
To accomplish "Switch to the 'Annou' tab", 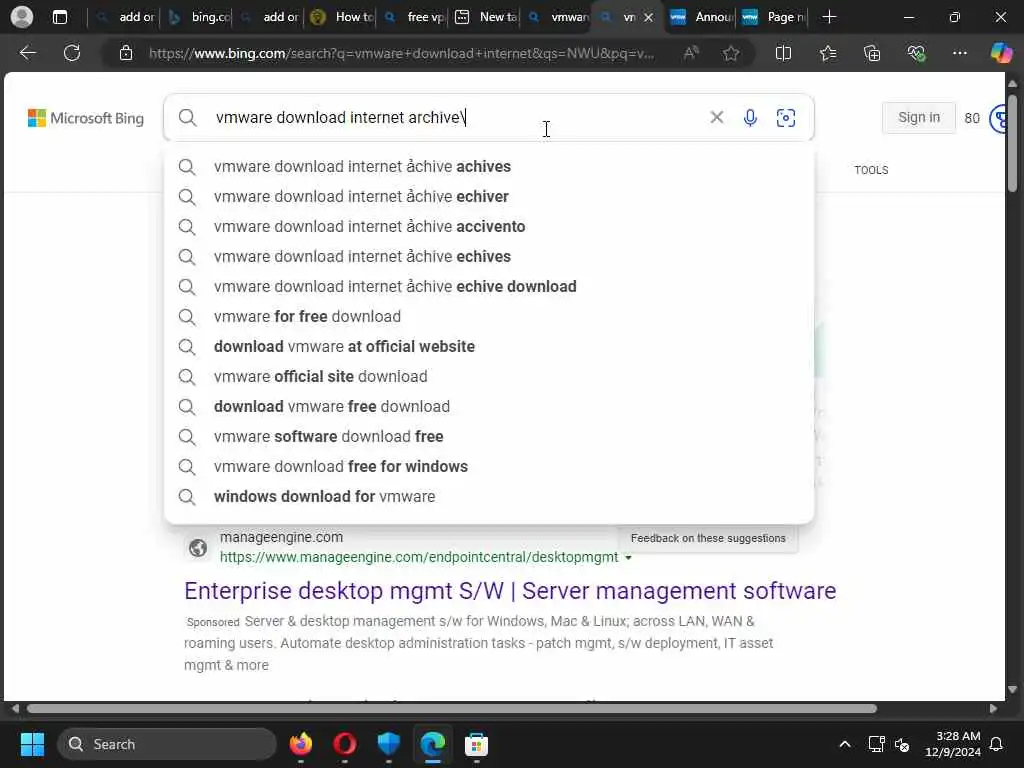I will coord(702,17).
